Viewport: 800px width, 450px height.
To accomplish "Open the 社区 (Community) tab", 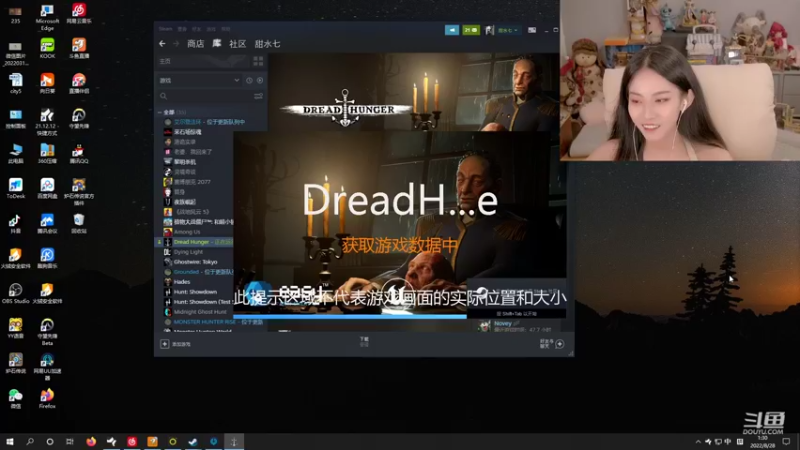I will click(237, 44).
